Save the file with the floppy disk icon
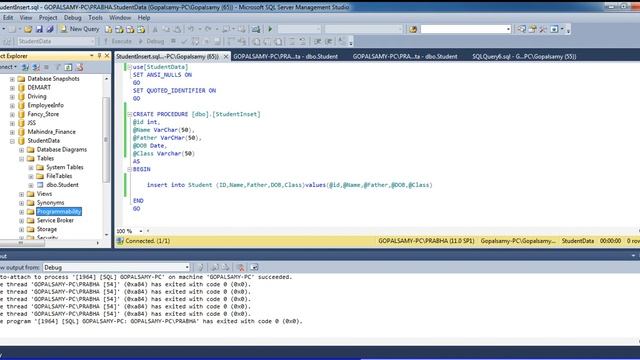640x360 pixels. click(39, 29)
